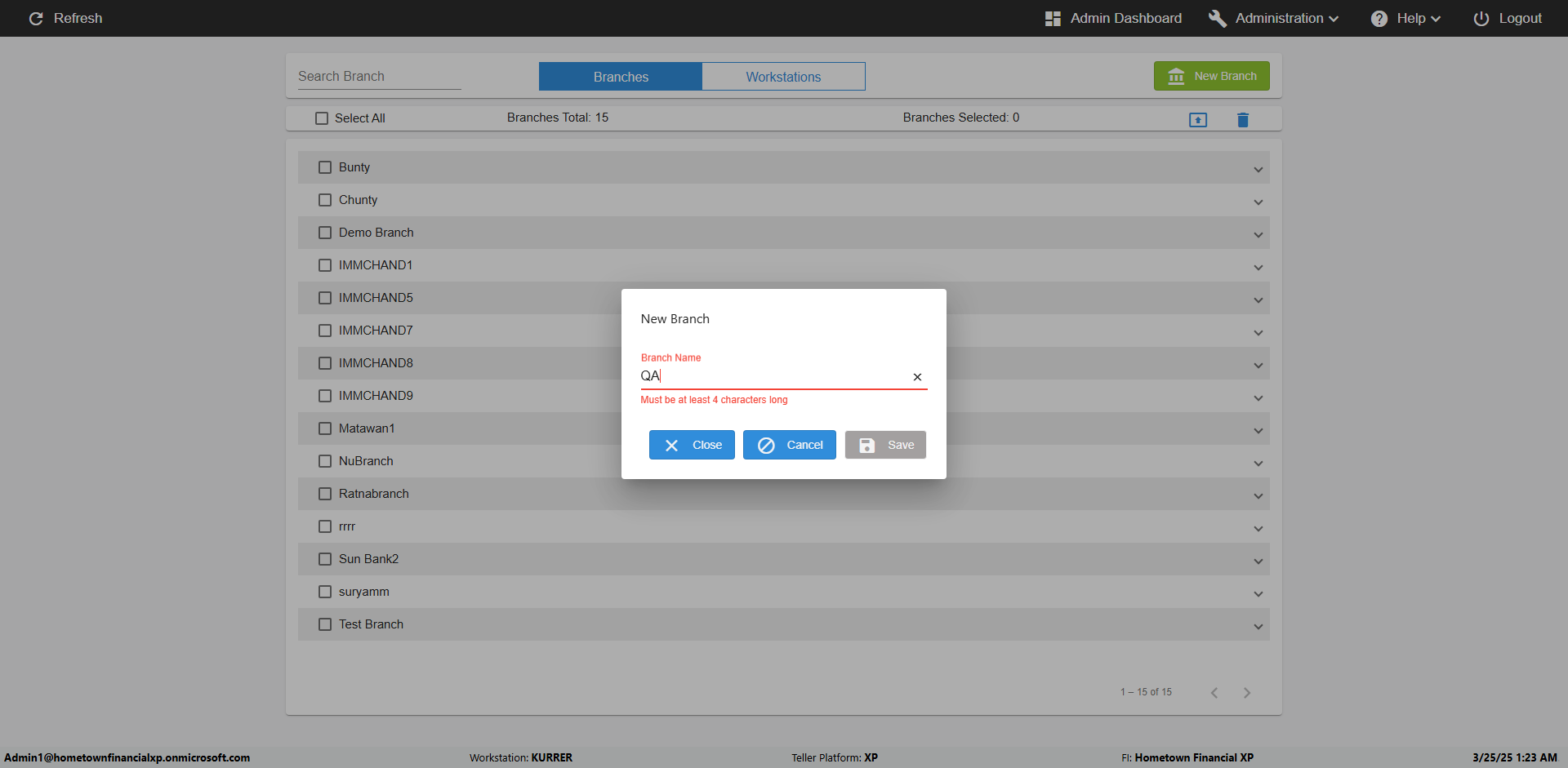Click the Help question mark icon
Screen dimensions: 1568x768
1379,18
